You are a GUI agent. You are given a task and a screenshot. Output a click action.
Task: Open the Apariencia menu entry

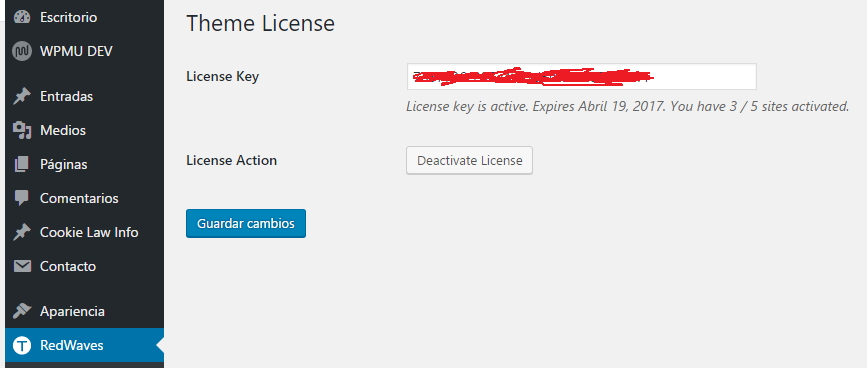(x=85, y=311)
